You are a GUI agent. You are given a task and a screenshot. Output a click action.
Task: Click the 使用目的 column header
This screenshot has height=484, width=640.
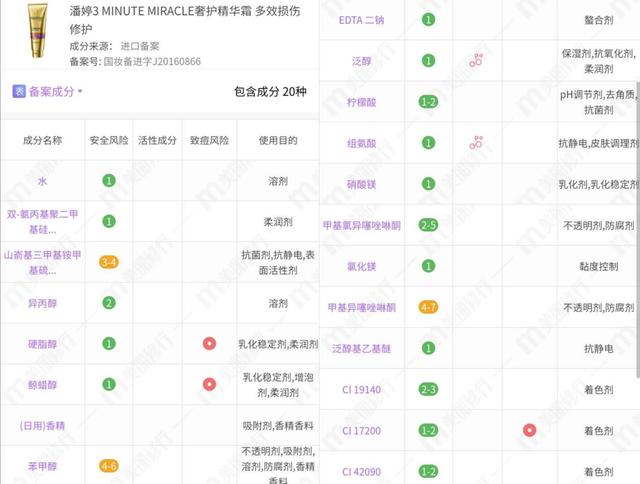point(278,140)
